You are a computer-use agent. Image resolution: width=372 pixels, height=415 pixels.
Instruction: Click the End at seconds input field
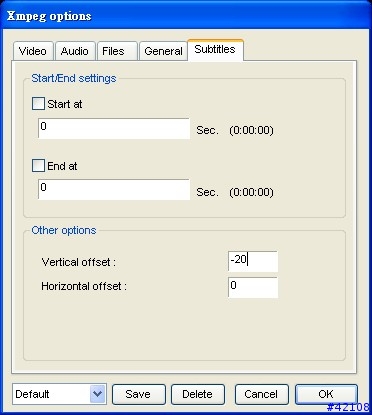pyautogui.click(x=114, y=190)
